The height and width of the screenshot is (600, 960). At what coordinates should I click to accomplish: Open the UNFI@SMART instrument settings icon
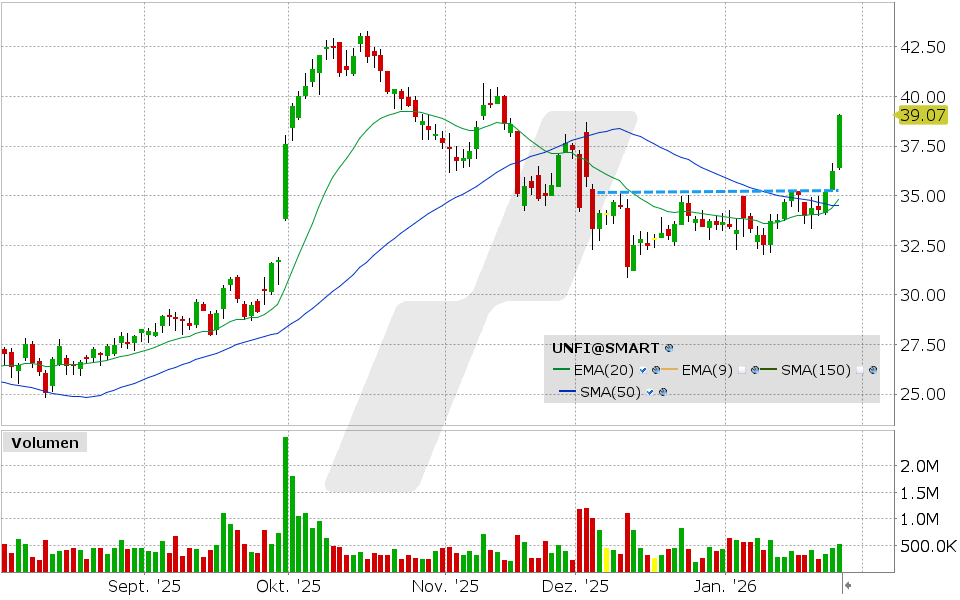point(668,349)
